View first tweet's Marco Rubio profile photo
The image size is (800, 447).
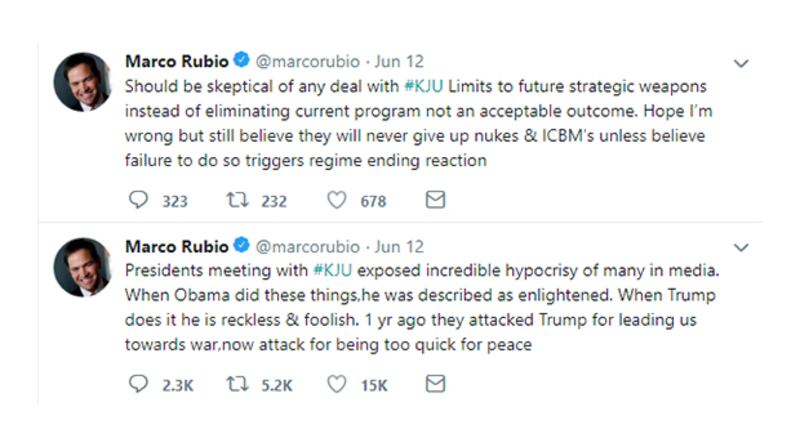coord(82,82)
